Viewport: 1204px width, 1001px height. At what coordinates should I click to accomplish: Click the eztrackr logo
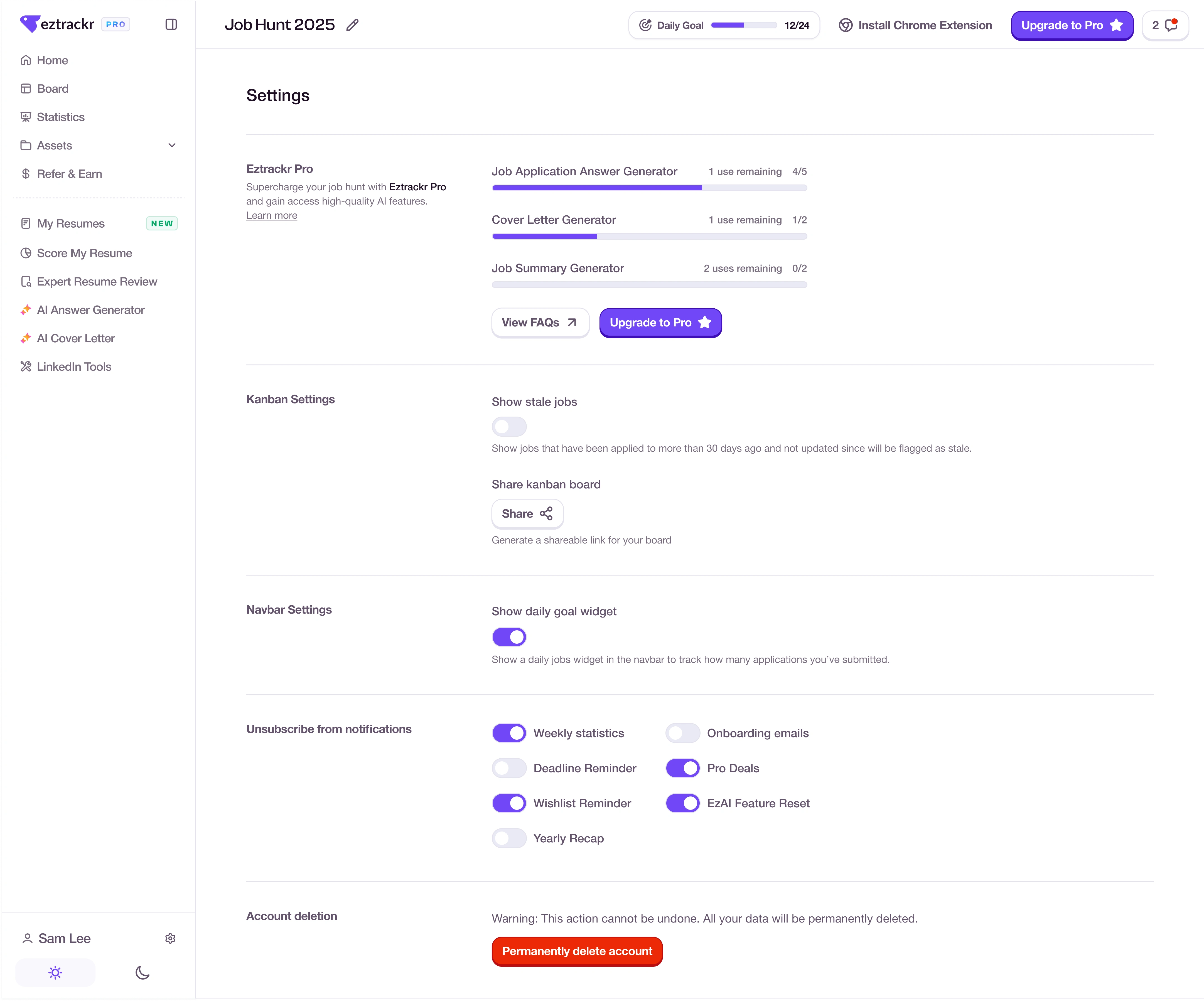pyautogui.click(x=57, y=24)
